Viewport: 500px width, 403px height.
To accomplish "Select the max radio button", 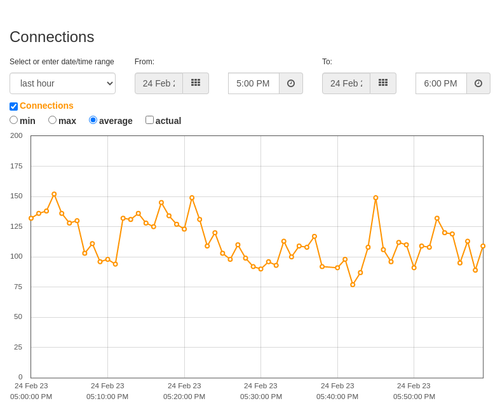I will tap(52, 120).
